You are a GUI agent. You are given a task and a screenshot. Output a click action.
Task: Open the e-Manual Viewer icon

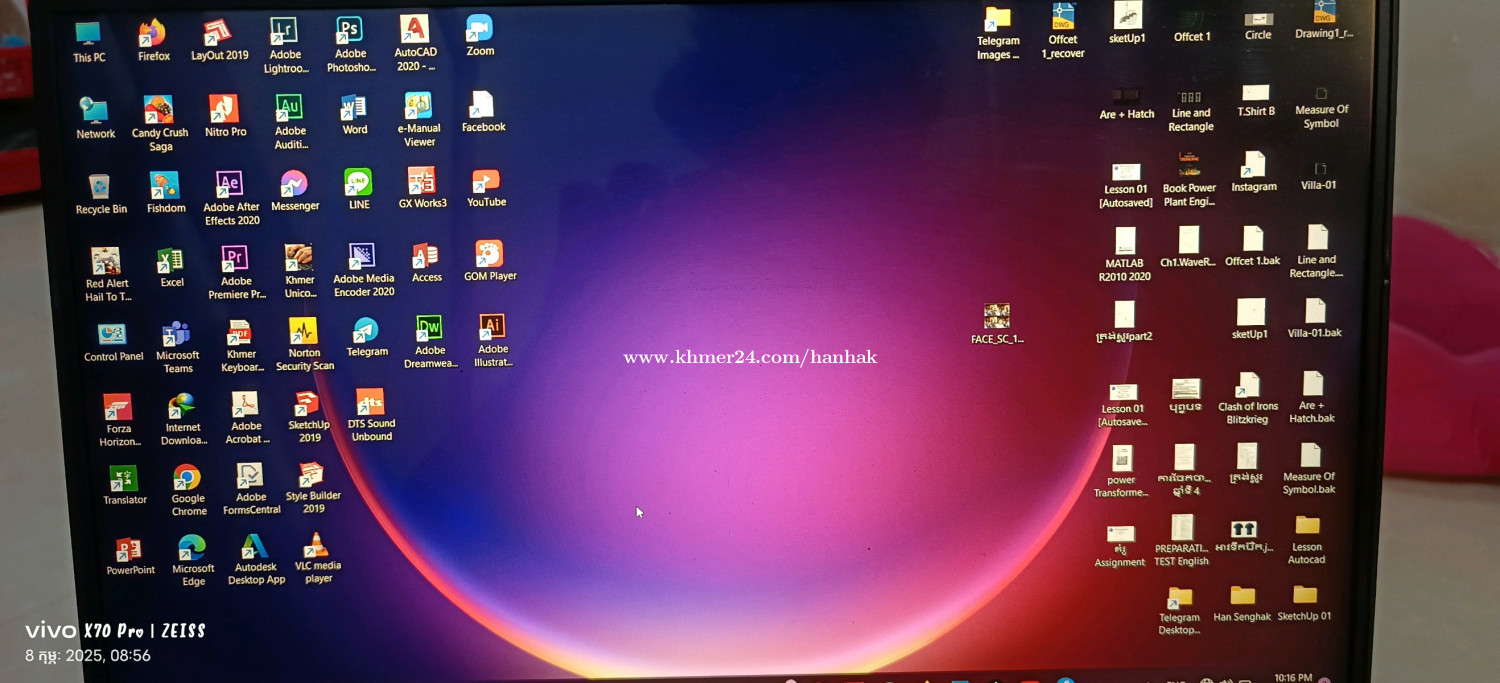[419, 119]
